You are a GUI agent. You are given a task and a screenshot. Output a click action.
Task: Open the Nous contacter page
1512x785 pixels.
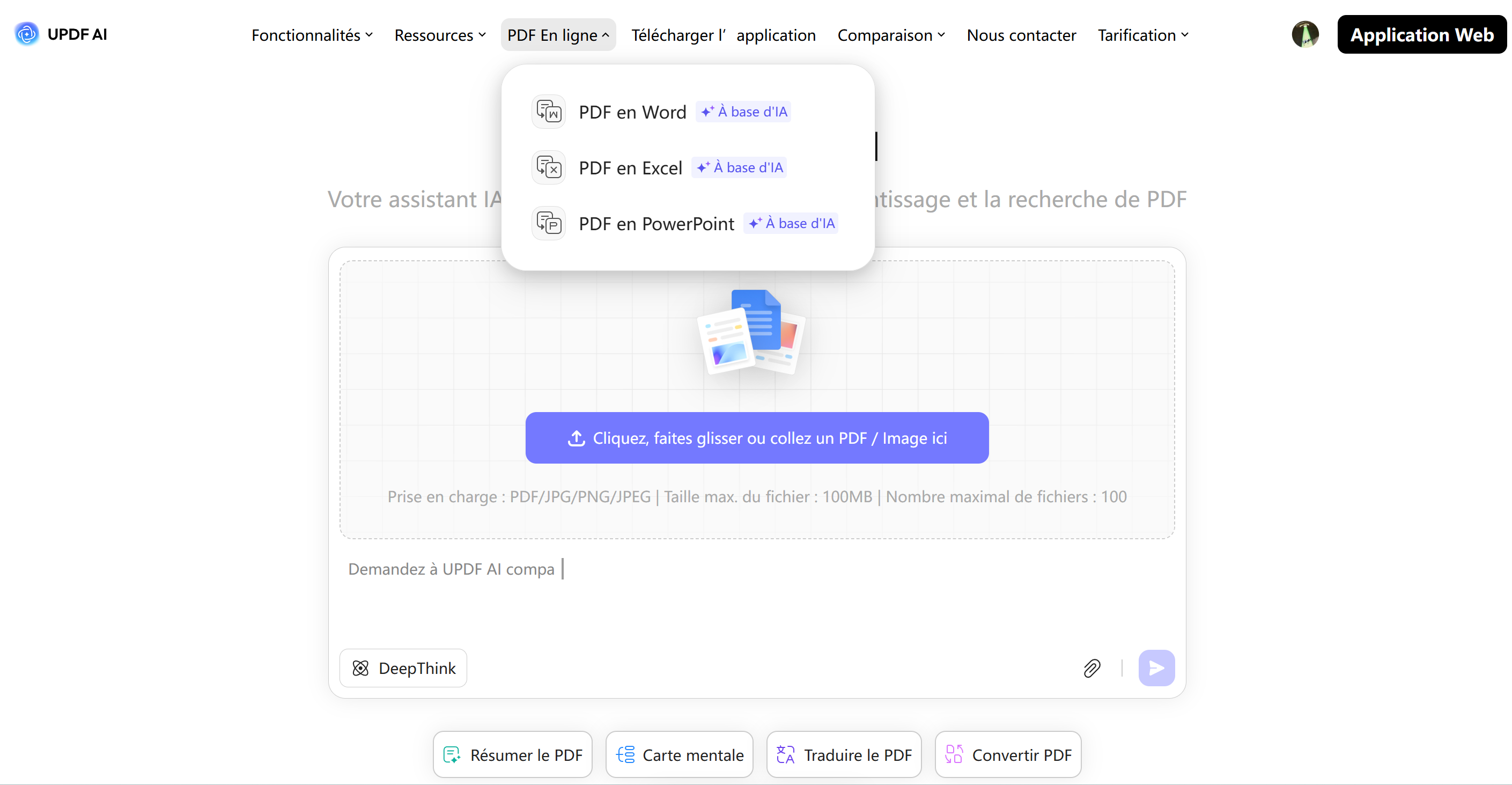click(1021, 35)
